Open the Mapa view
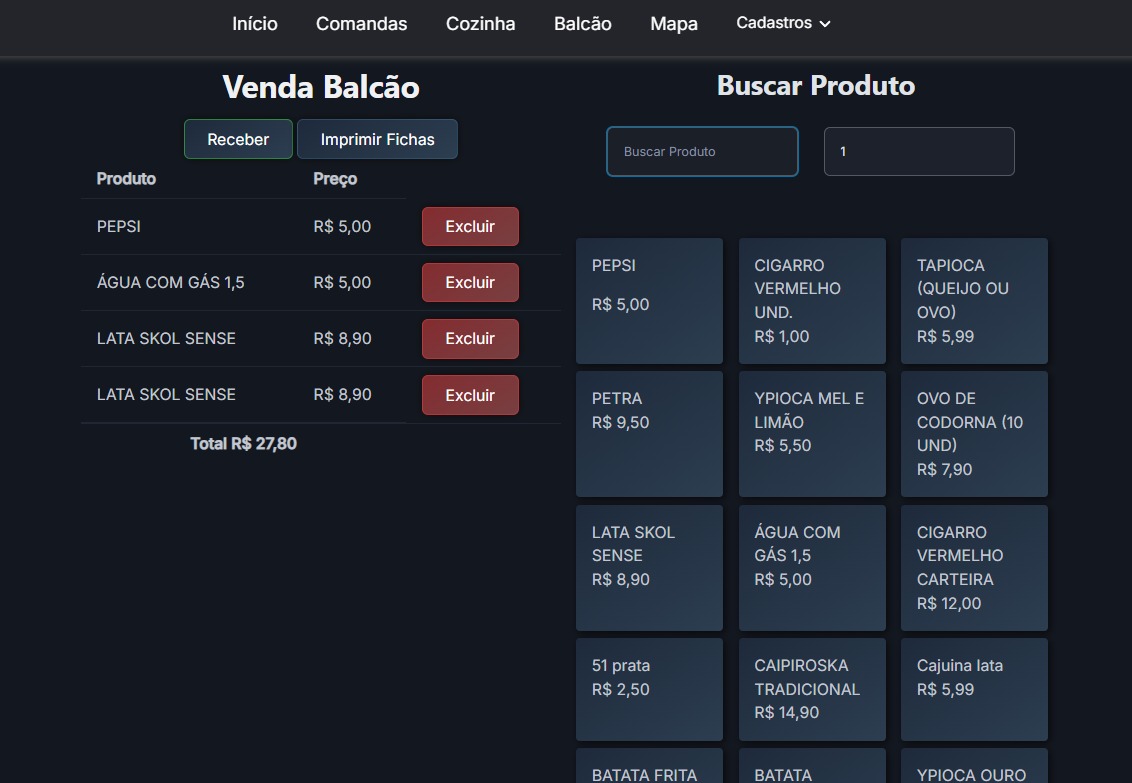The width and height of the screenshot is (1132, 783). click(x=673, y=24)
